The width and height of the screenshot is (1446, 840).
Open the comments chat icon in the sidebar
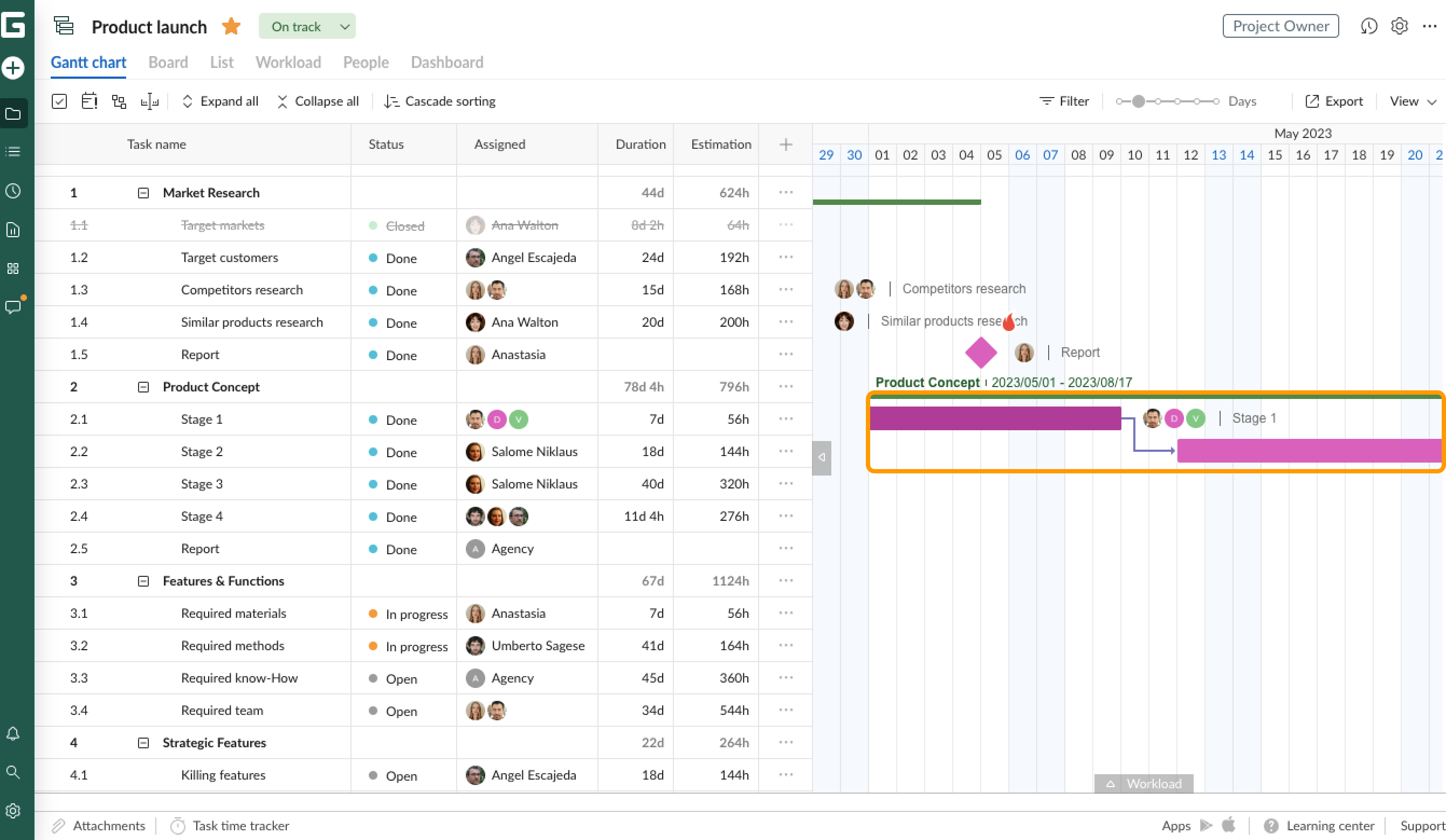pyautogui.click(x=13, y=307)
